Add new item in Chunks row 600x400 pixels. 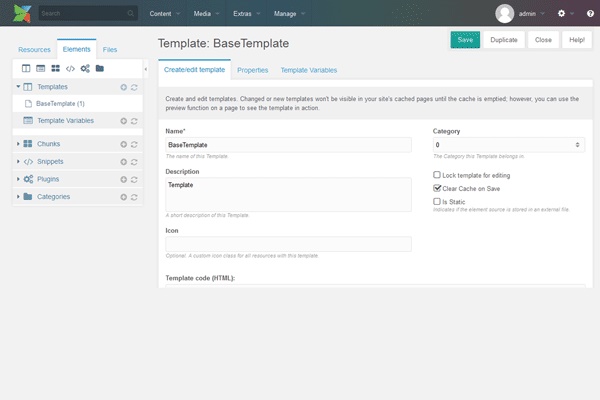[124, 144]
